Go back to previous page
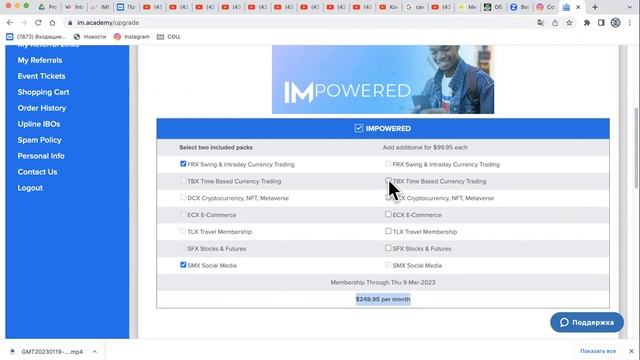This screenshot has width=640, height=360. (10, 23)
